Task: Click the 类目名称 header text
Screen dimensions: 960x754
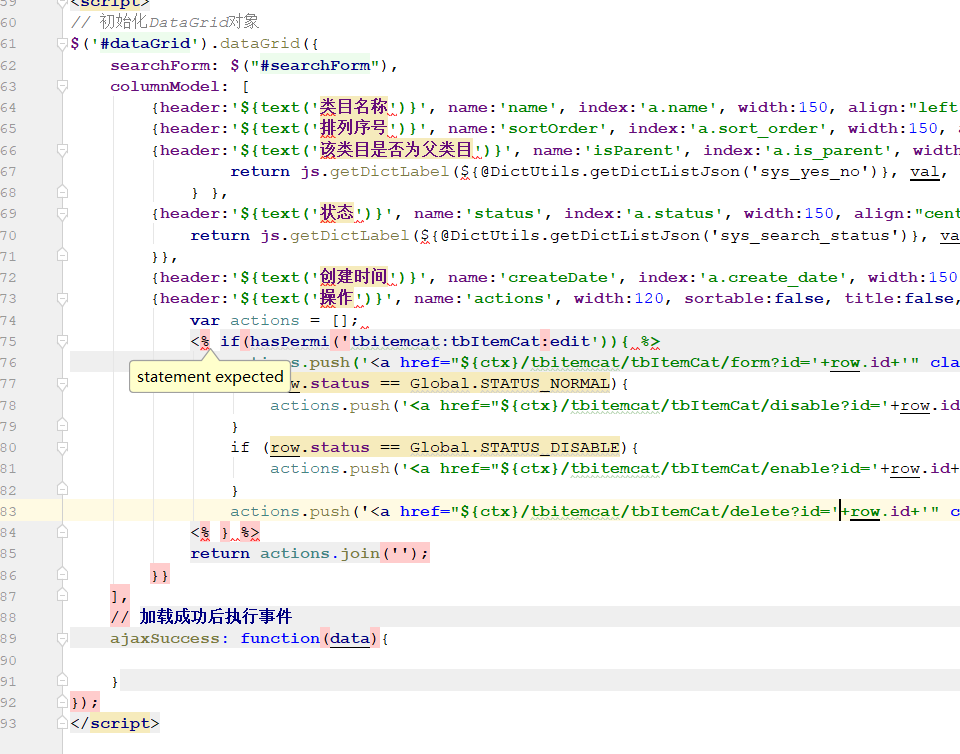Action: [x=354, y=107]
